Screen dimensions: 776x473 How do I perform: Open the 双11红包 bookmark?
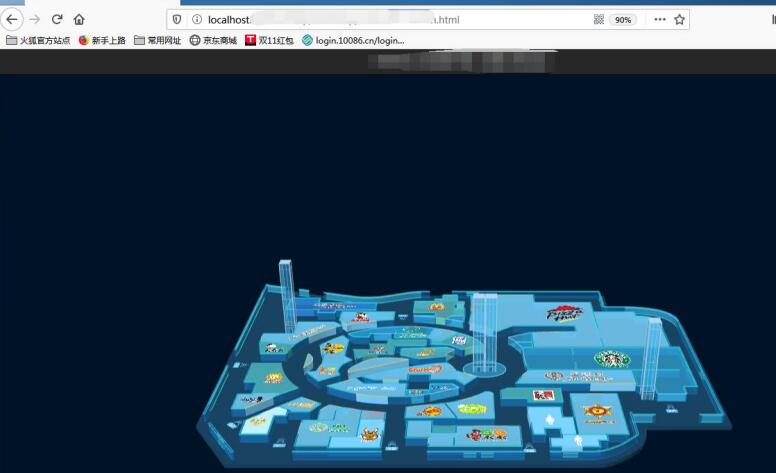pyautogui.click(x=269, y=40)
